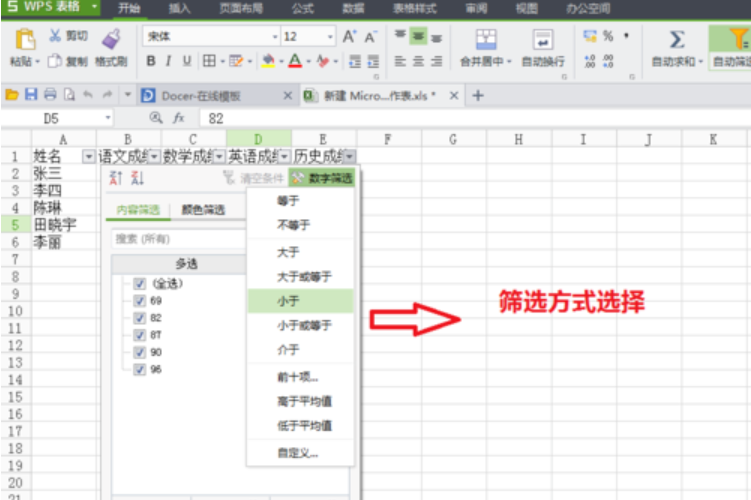Uncheck the value 96 checkbox

click(x=140, y=368)
